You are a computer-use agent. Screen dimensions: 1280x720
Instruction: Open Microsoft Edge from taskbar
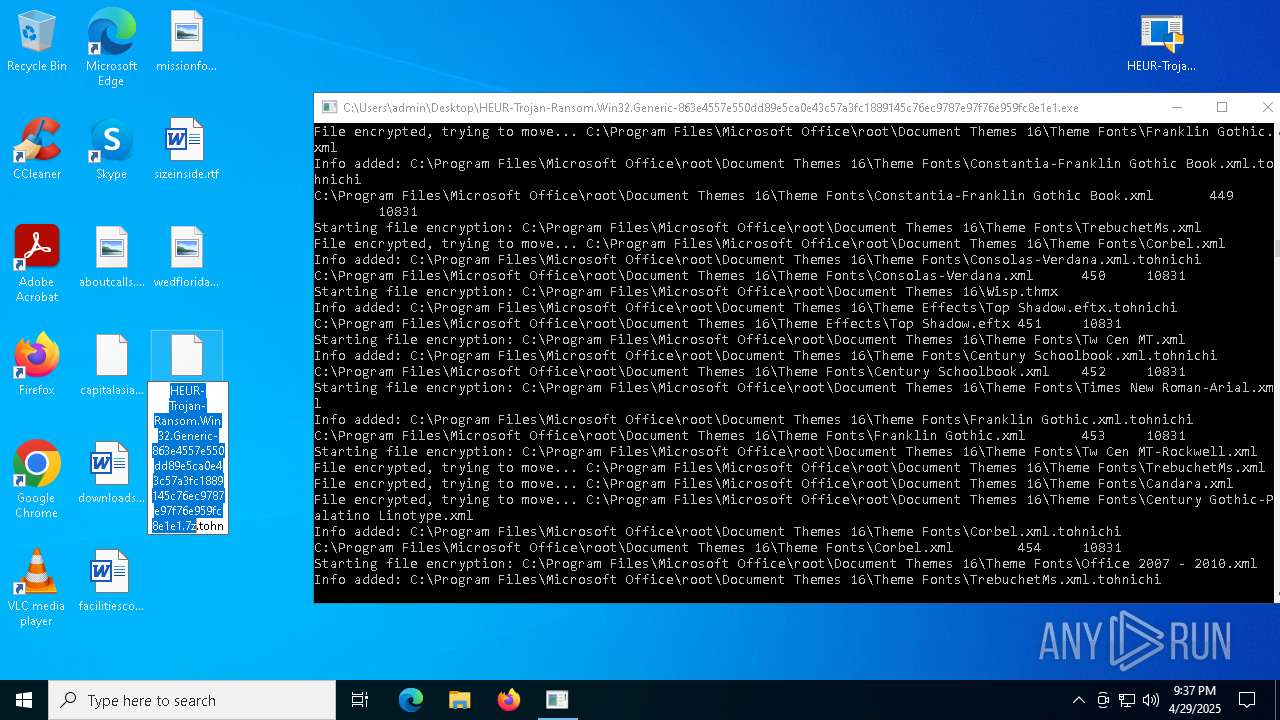pyautogui.click(x=411, y=700)
